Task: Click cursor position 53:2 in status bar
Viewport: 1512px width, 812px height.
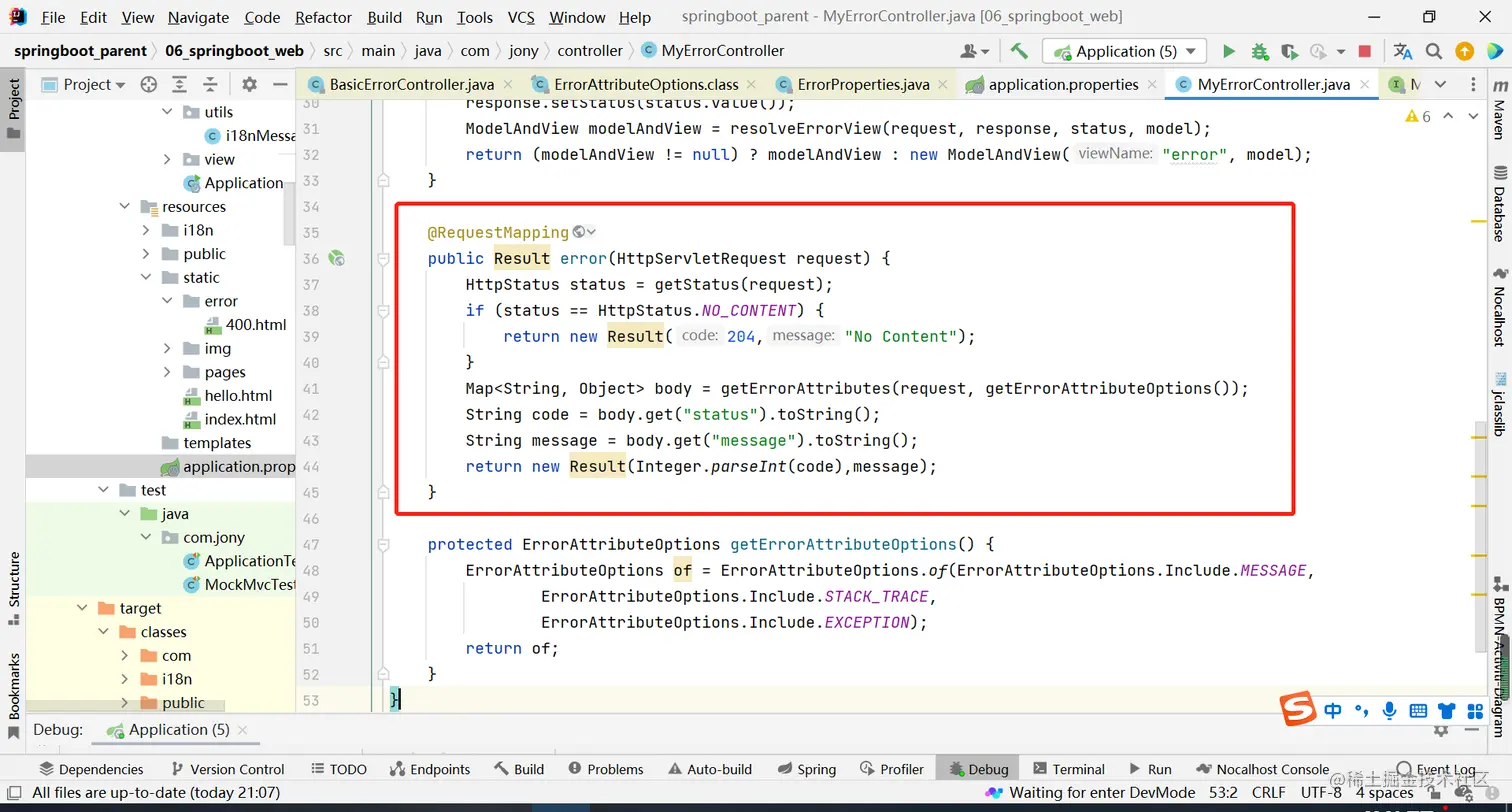Action: tap(1223, 792)
